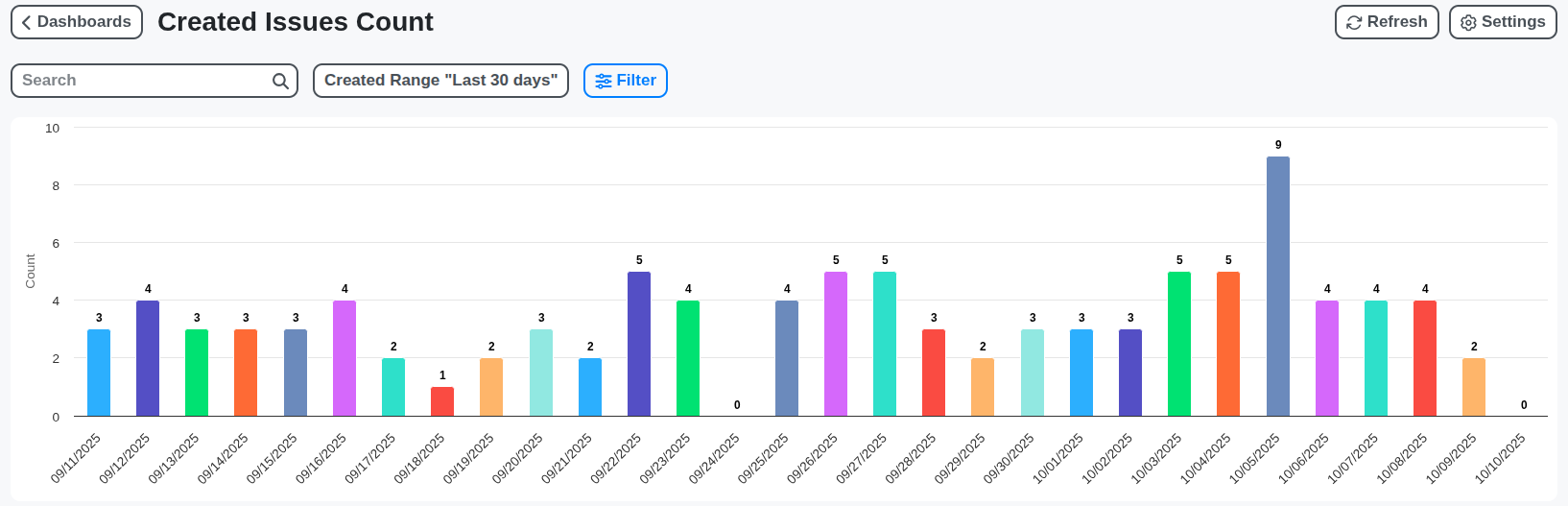Select the red 09/28/2025 bar

934,373
